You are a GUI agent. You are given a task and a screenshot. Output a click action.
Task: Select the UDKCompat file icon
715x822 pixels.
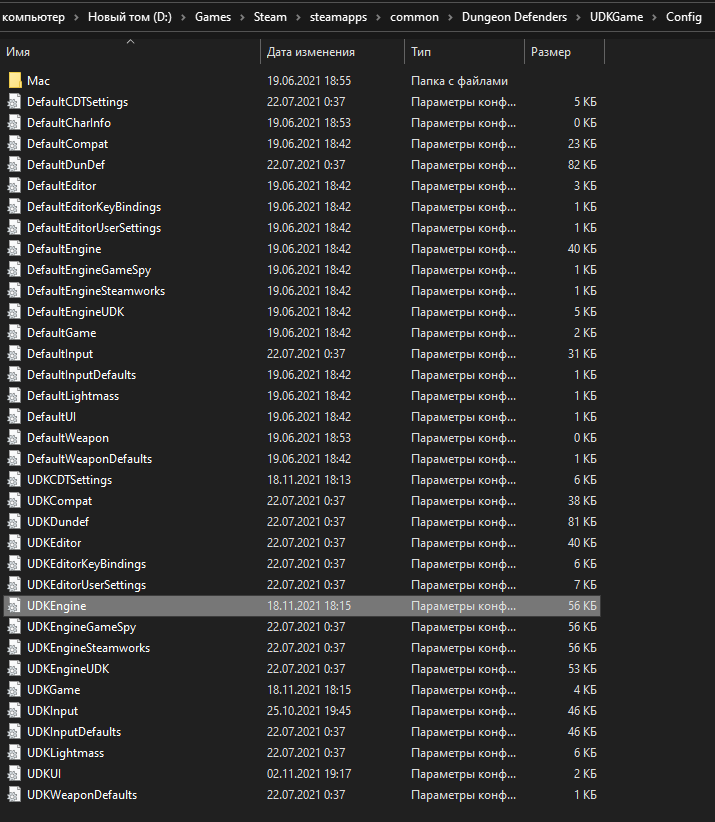[15, 501]
